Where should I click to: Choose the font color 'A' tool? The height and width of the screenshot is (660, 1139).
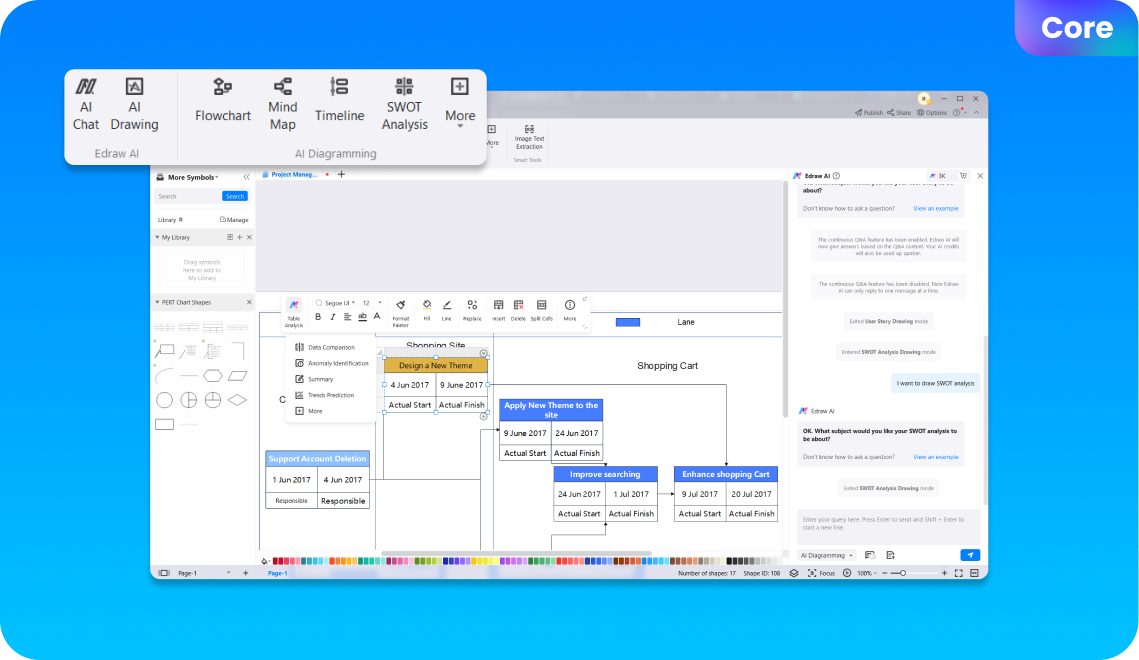click(377, 317)
